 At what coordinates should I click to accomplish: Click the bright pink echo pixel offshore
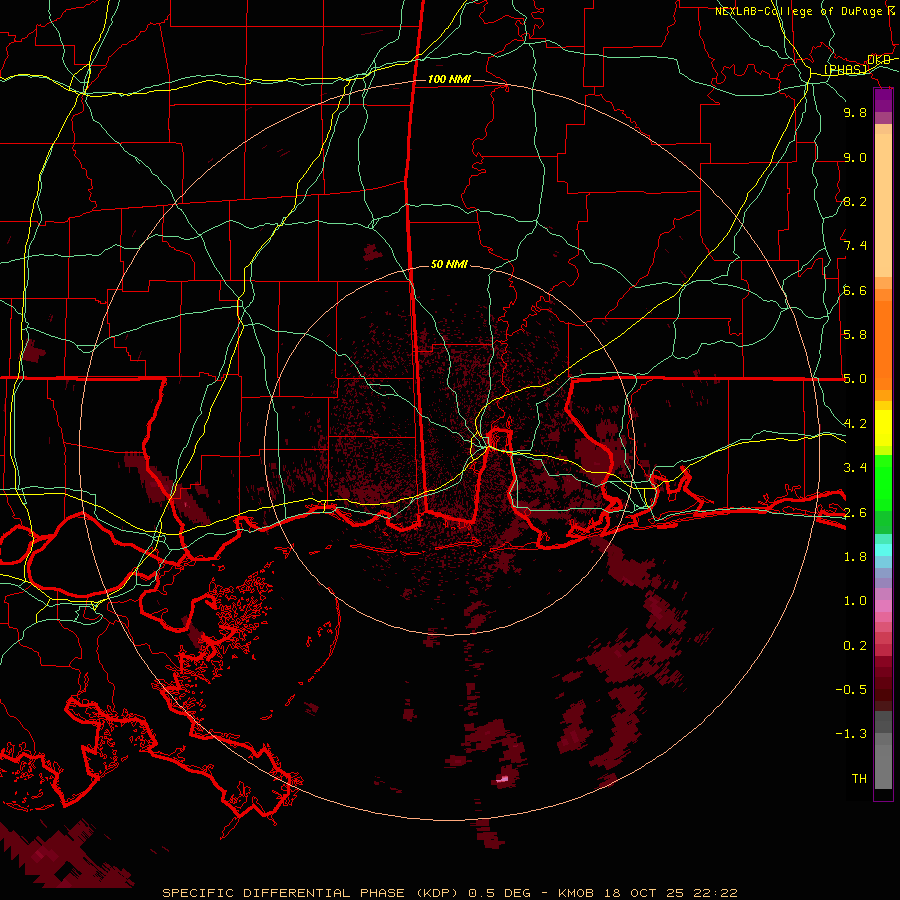pyautogui.click(x=502, y=779)
